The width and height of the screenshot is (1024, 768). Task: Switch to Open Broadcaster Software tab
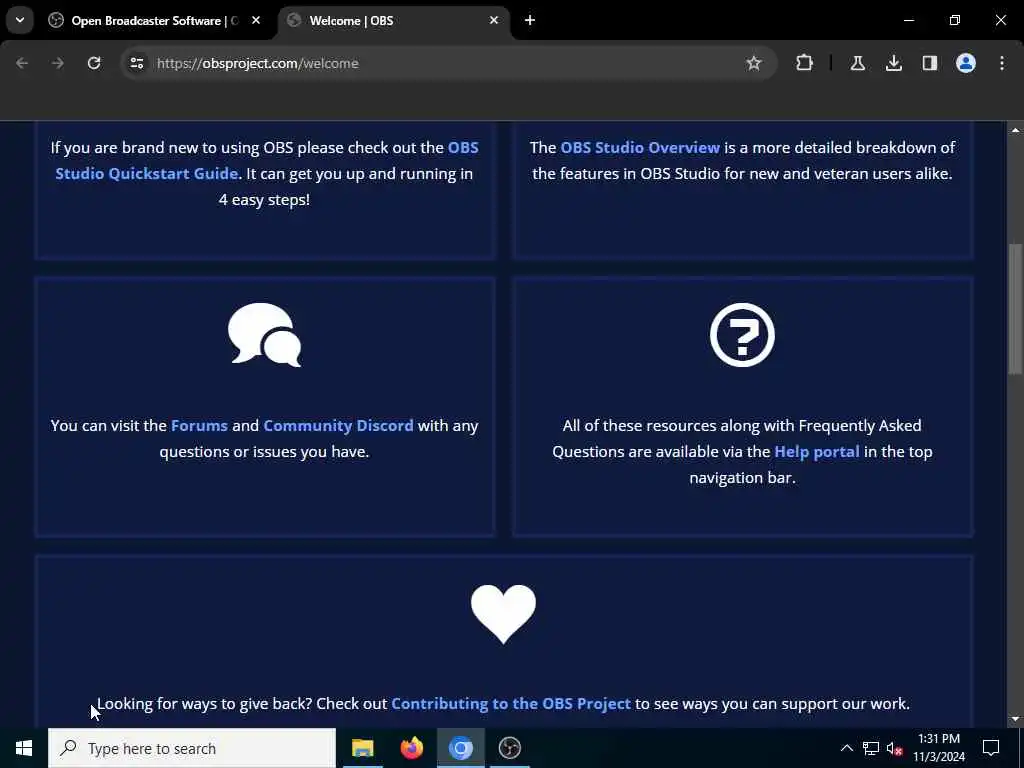[154, 21]
